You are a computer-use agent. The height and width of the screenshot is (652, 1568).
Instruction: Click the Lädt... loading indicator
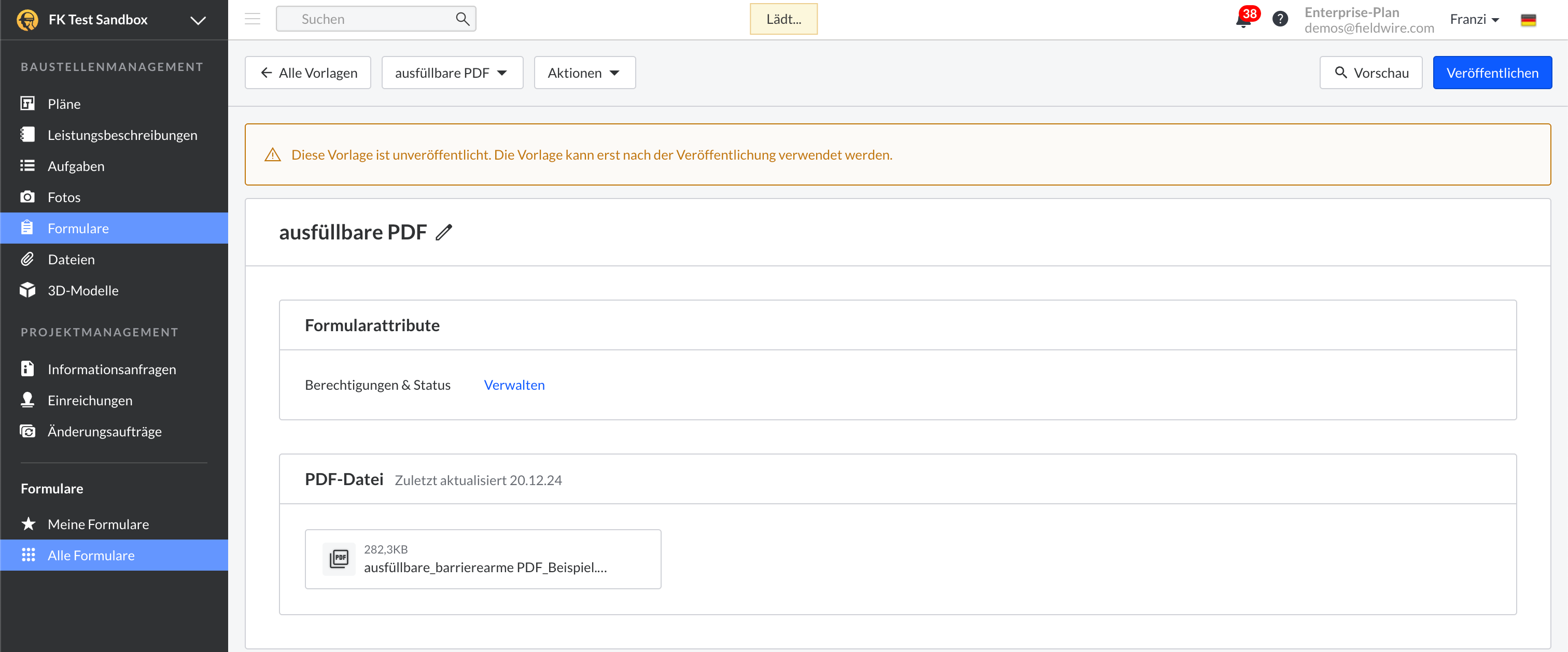pyautogui.click(x=783, y=19)
